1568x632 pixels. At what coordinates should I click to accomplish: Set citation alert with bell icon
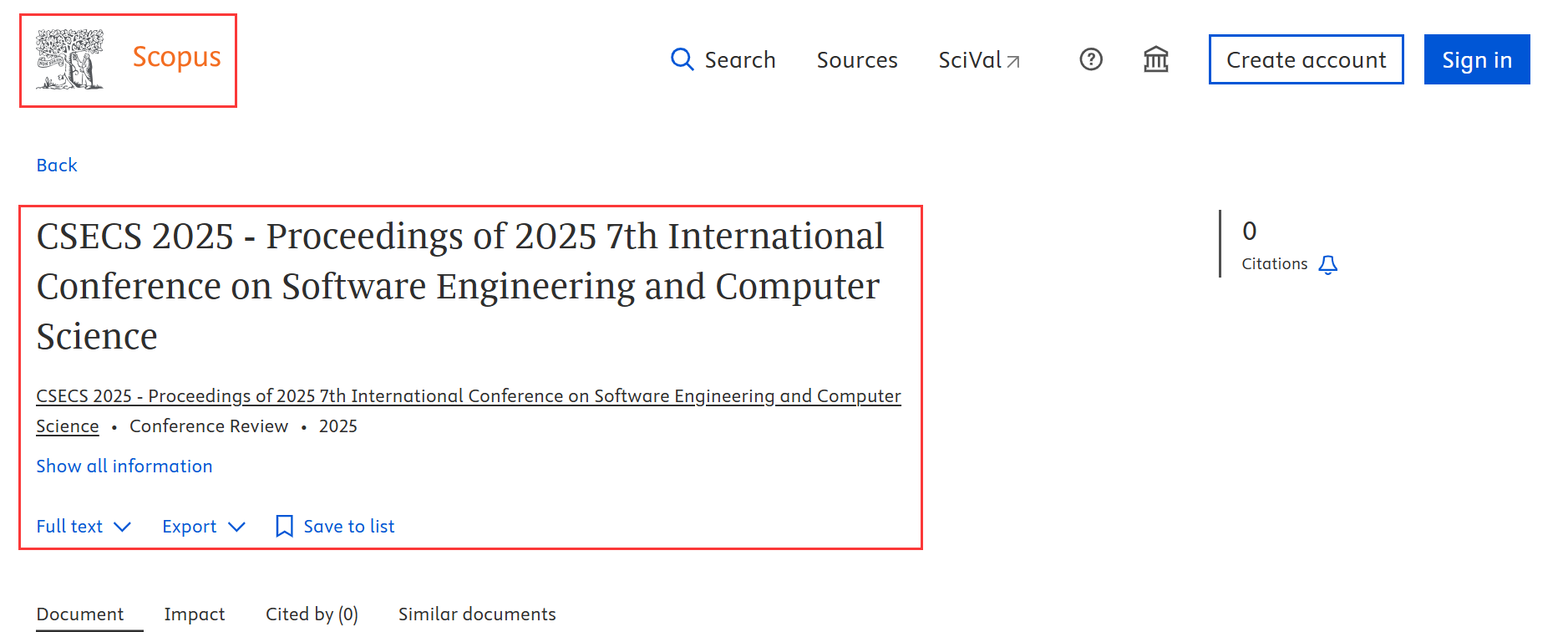(1327, 265)
